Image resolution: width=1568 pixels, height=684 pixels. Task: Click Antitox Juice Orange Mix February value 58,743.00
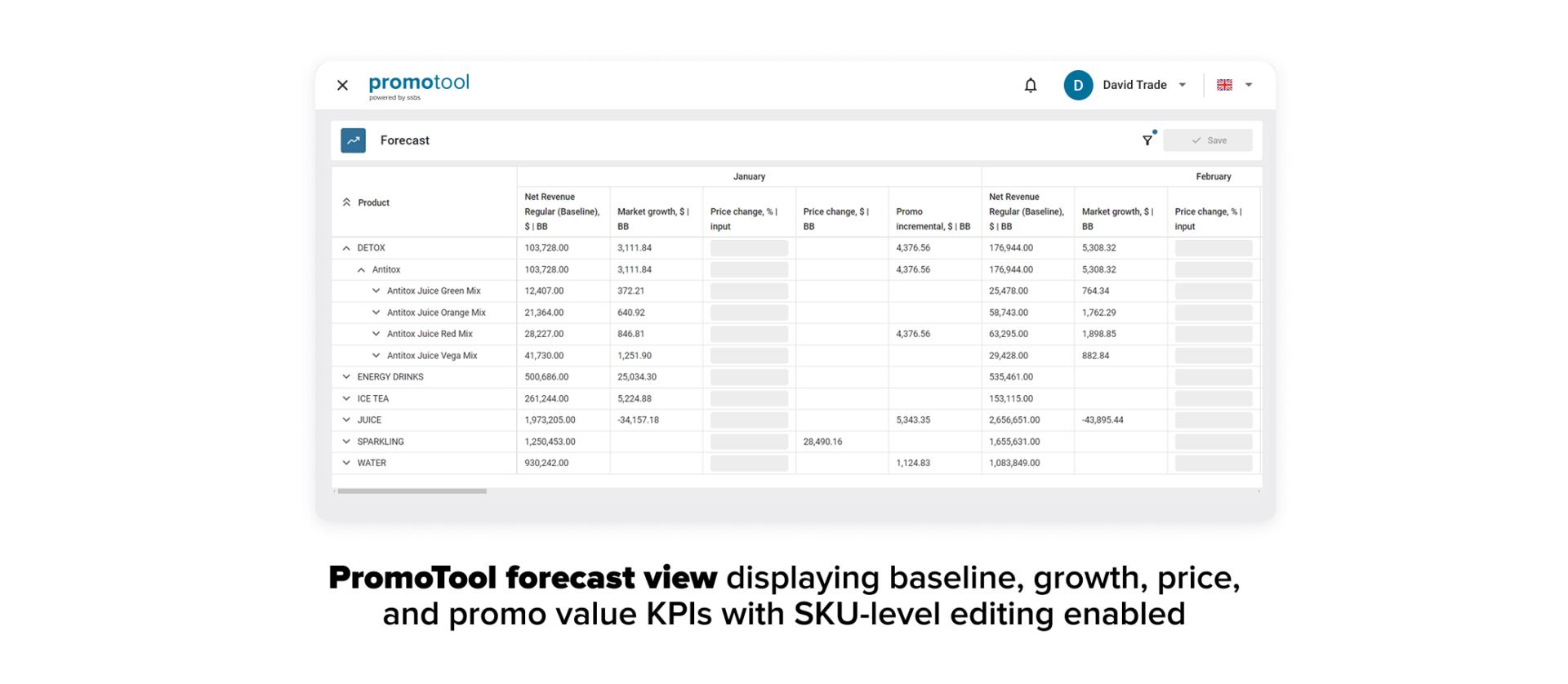tap(1009, 313)
